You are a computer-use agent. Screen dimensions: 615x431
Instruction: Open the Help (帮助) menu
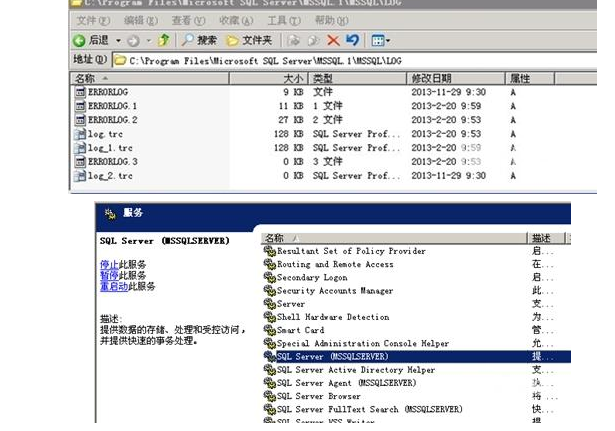[331, 20]
